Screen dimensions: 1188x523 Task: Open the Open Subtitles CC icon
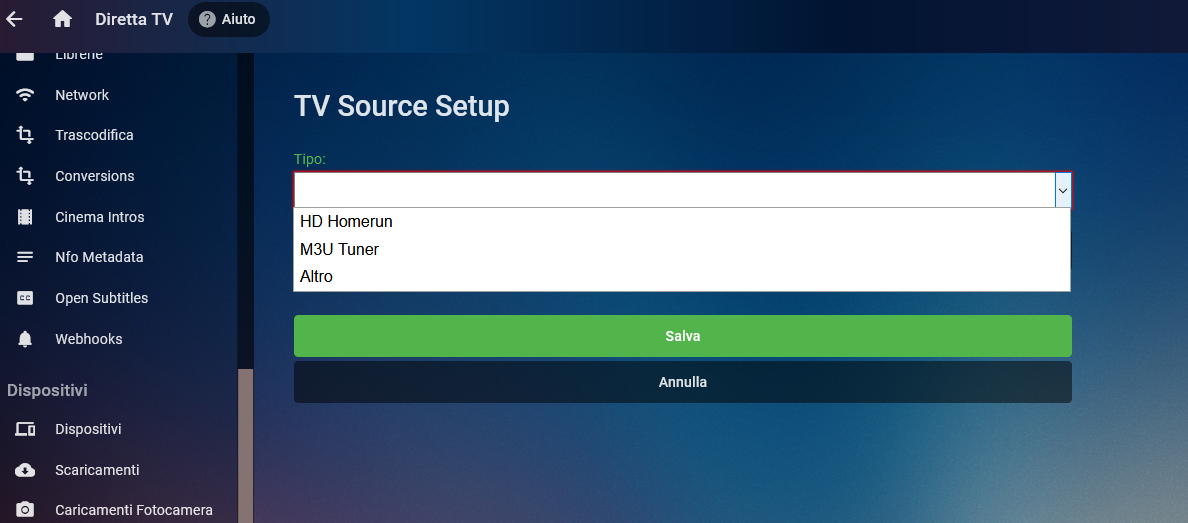pos(25,298)
